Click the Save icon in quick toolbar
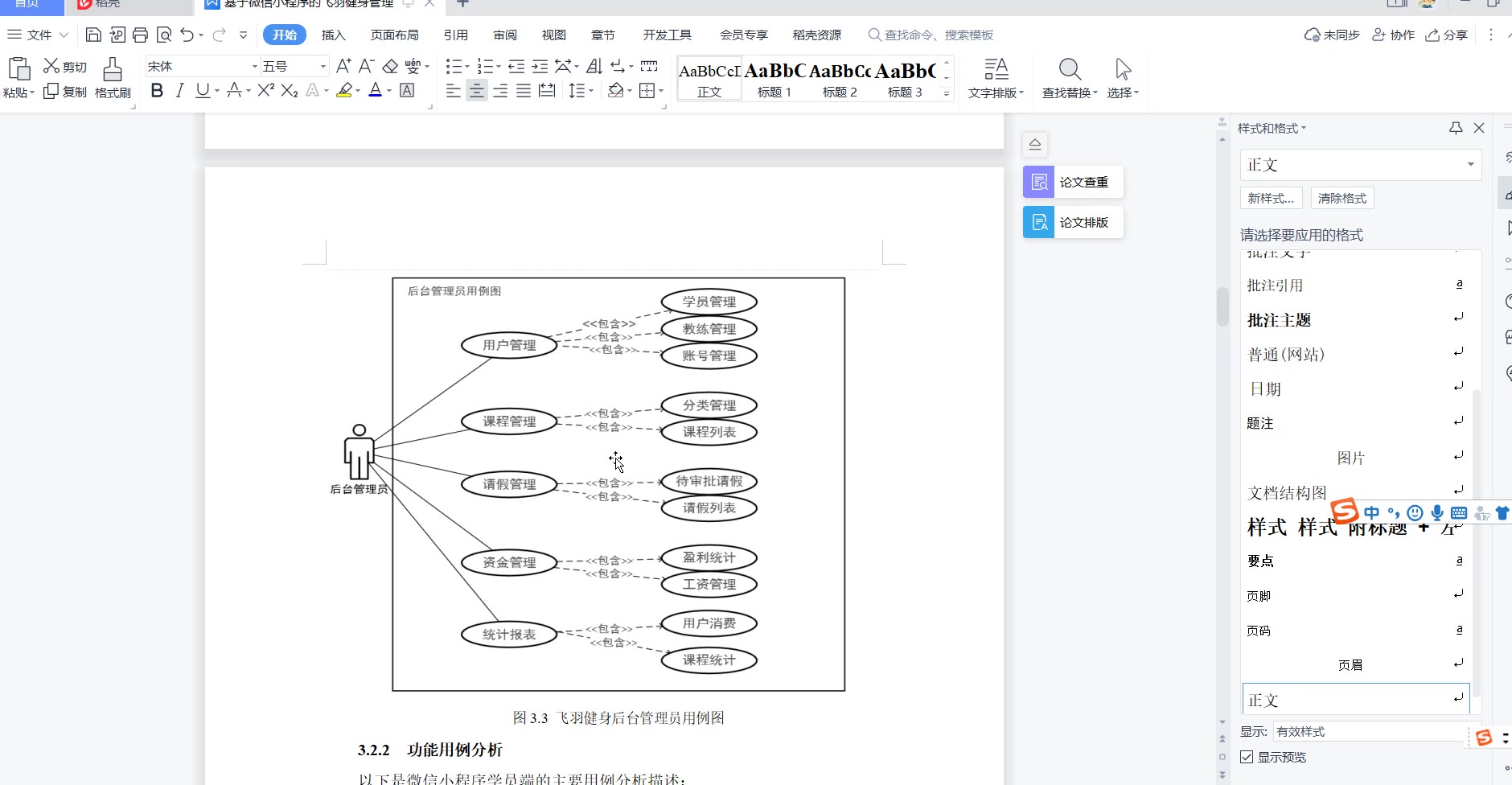The width and height of the screenshot is (1512, 785). click(93, 35)
